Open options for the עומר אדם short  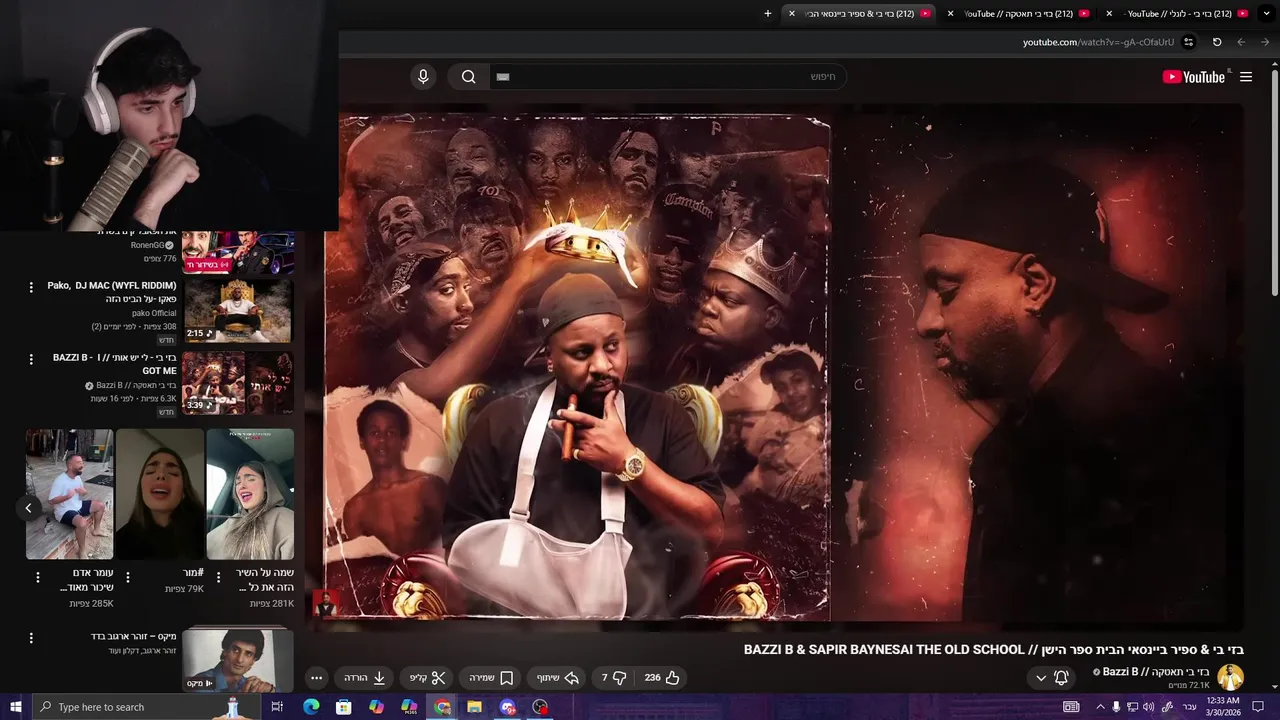click(x=38, y=577)
